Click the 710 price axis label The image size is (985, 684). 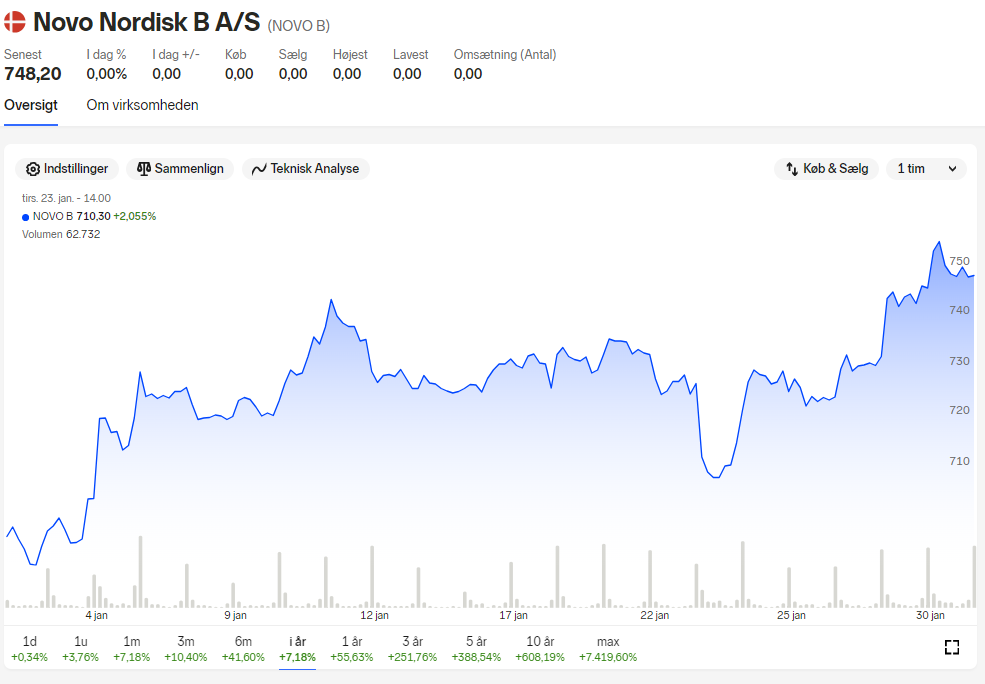pyautogui.click(x=959, y=461)
